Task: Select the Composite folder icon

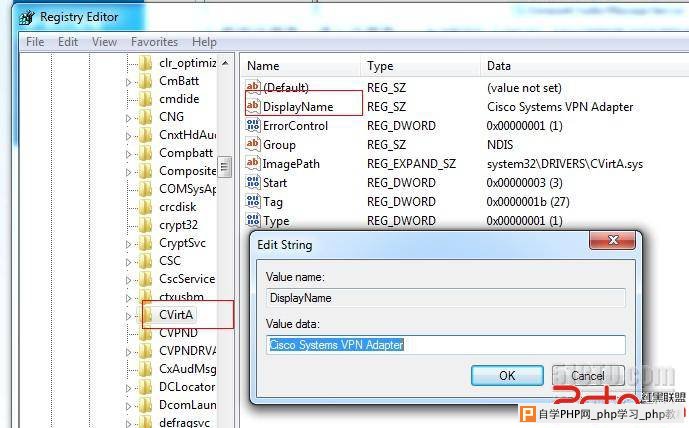Action: 145,171
